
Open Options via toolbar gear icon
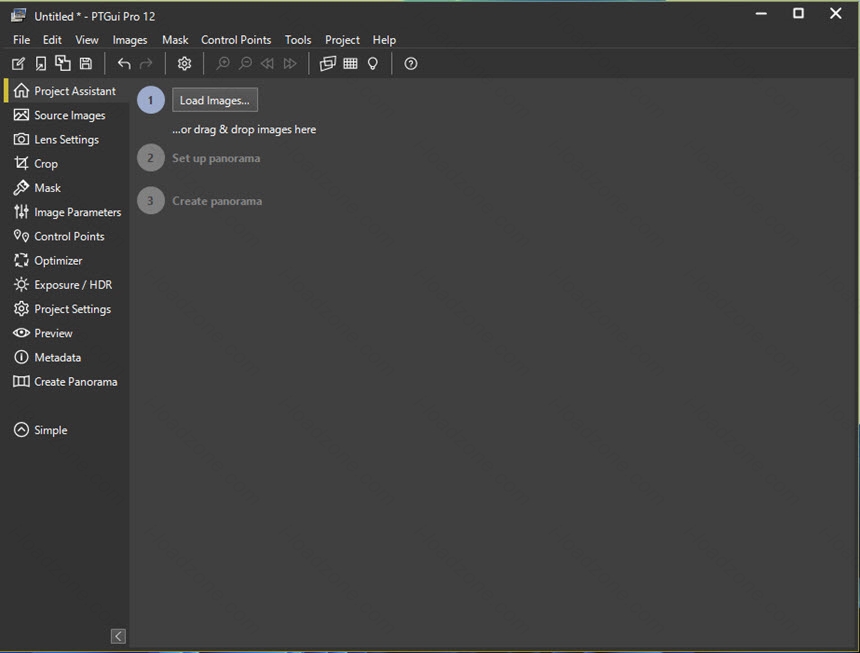(x=184, y=64)
